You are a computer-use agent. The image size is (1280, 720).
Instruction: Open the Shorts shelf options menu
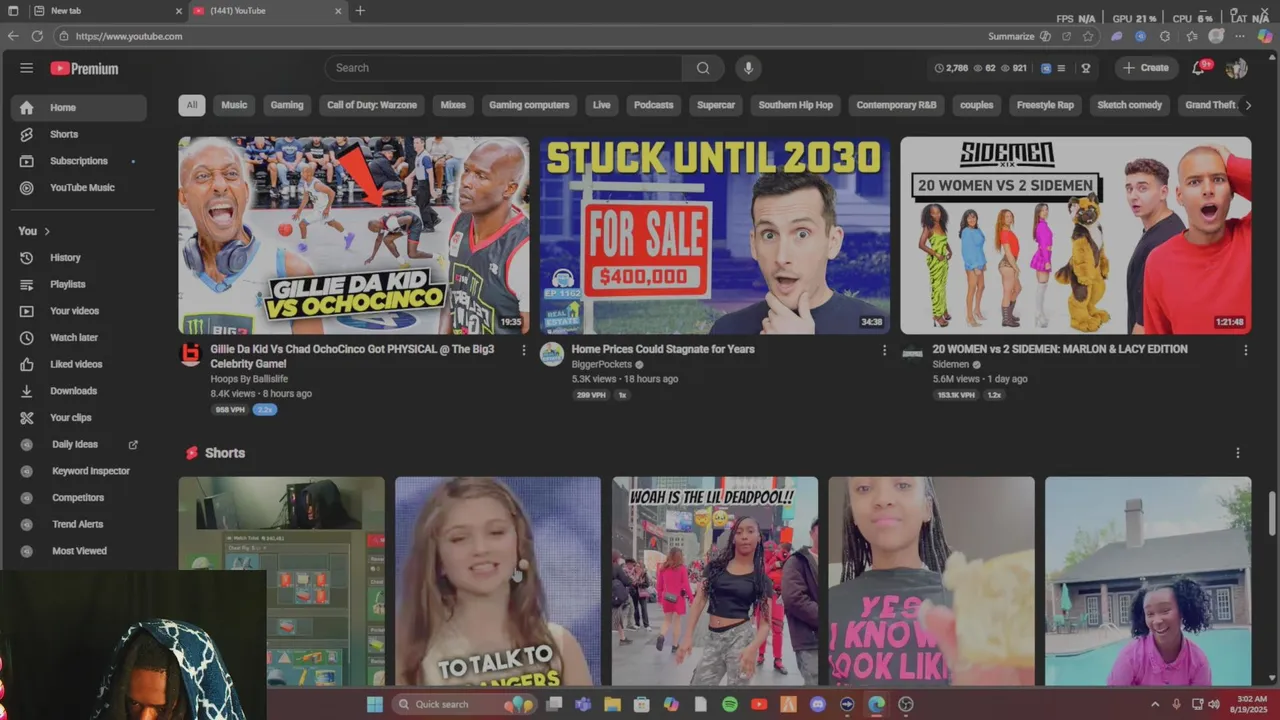[1237, 453]
